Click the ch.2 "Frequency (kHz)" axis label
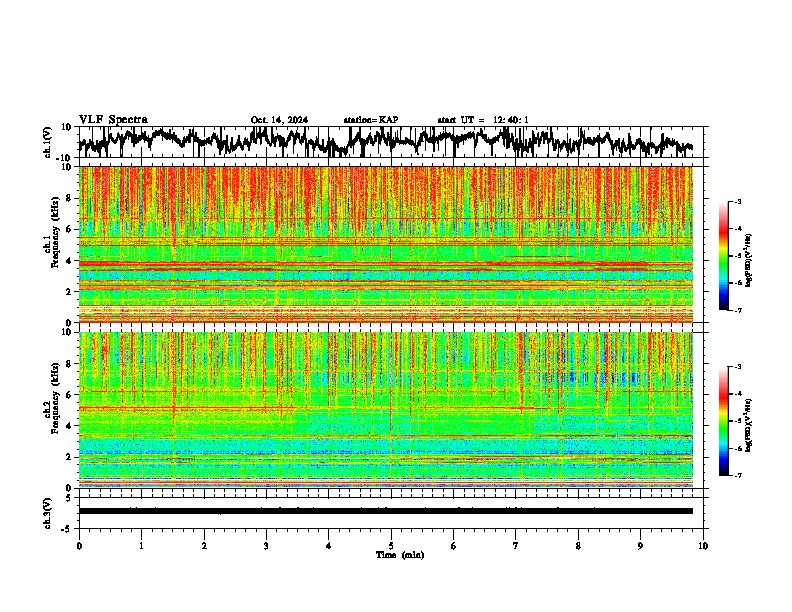792x612 pixels. [x=55, y=398]
